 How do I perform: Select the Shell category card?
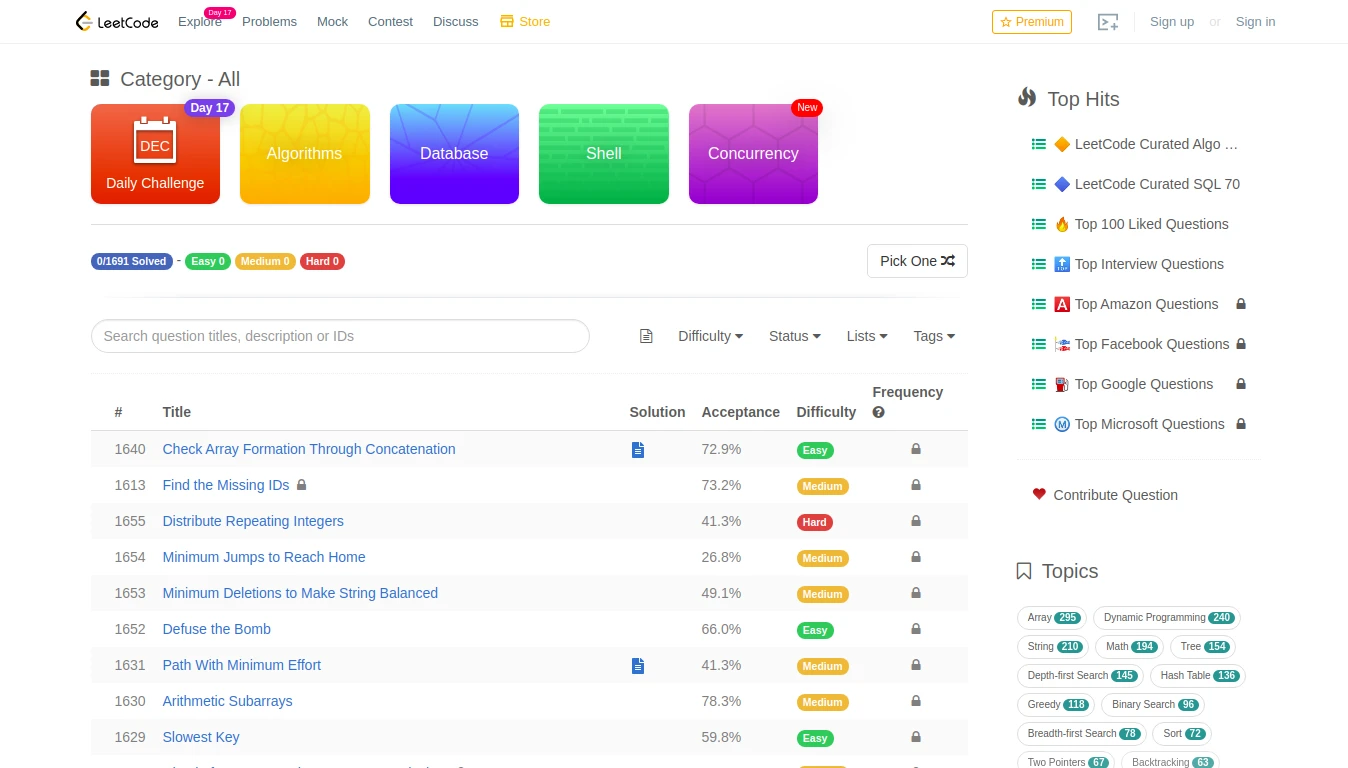pyautogui.click(x=604, y=154)
